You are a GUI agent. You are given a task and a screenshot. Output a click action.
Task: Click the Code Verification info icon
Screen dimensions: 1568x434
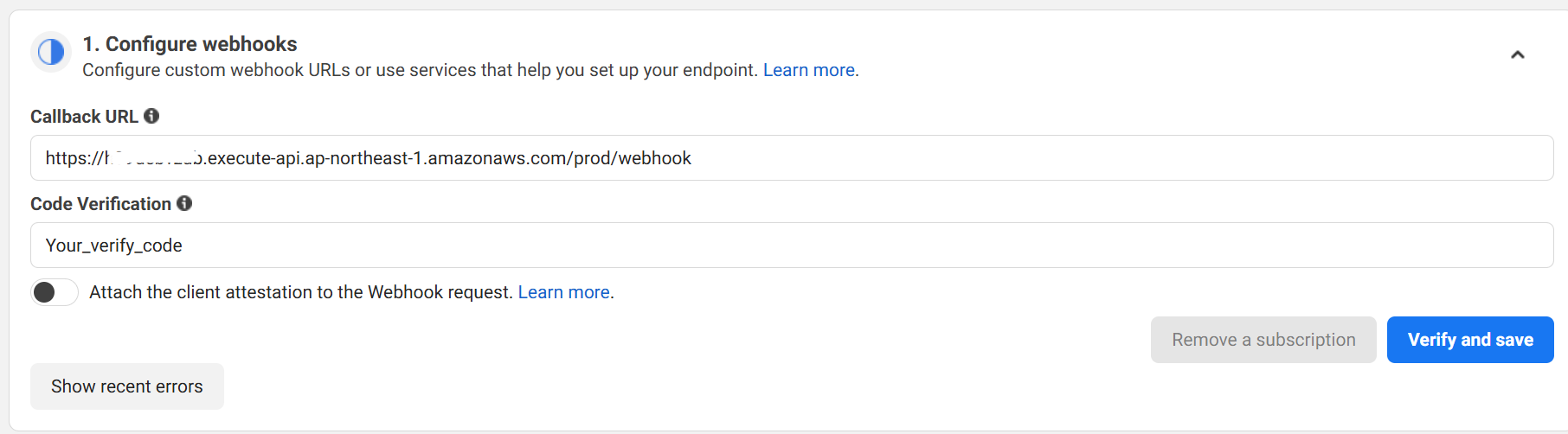click(x=184, y=203)
